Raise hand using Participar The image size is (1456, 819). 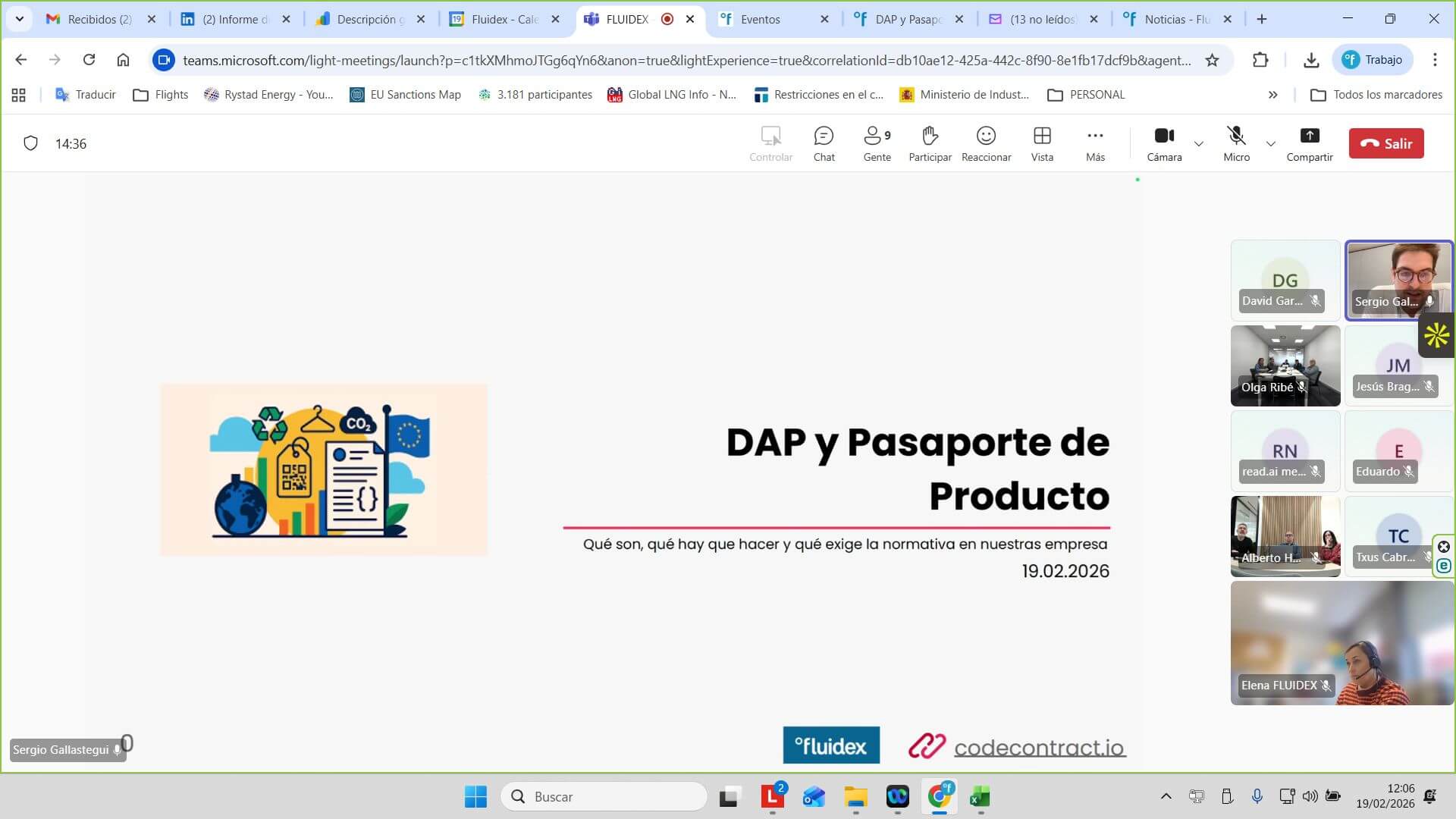click(x=930, y=143)
